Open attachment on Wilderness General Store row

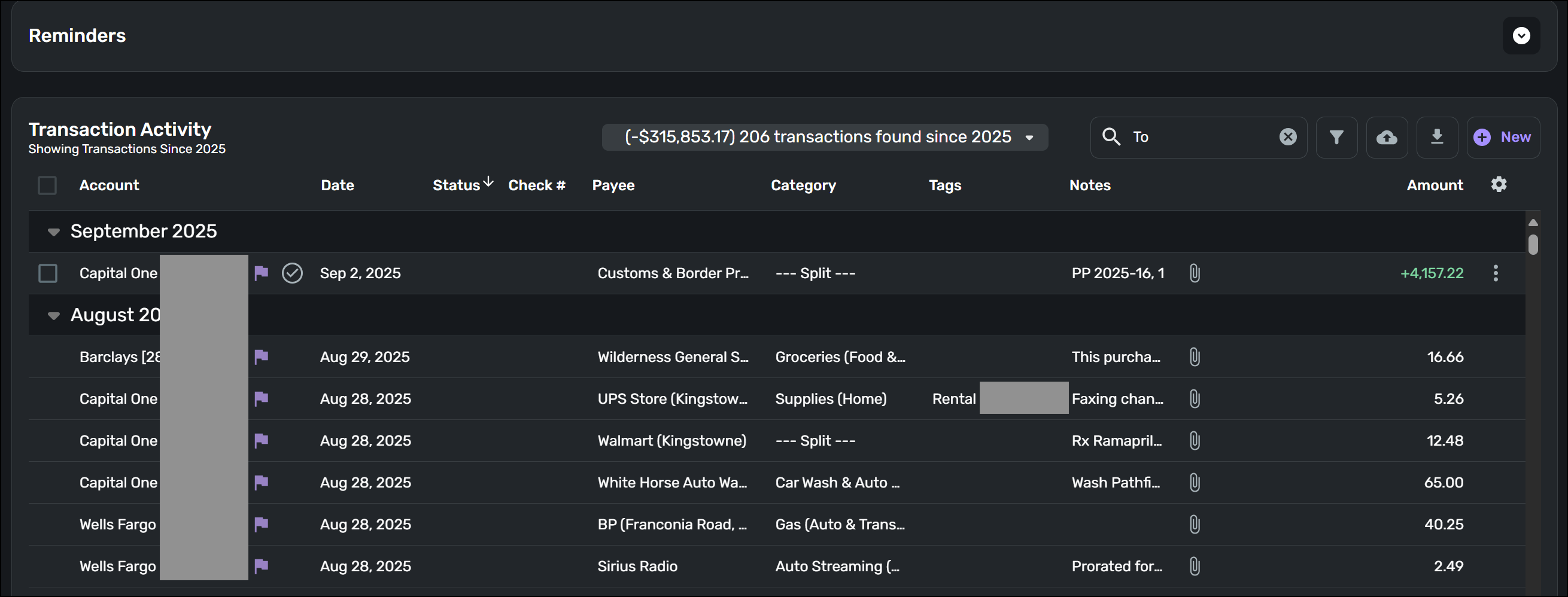1195,357
